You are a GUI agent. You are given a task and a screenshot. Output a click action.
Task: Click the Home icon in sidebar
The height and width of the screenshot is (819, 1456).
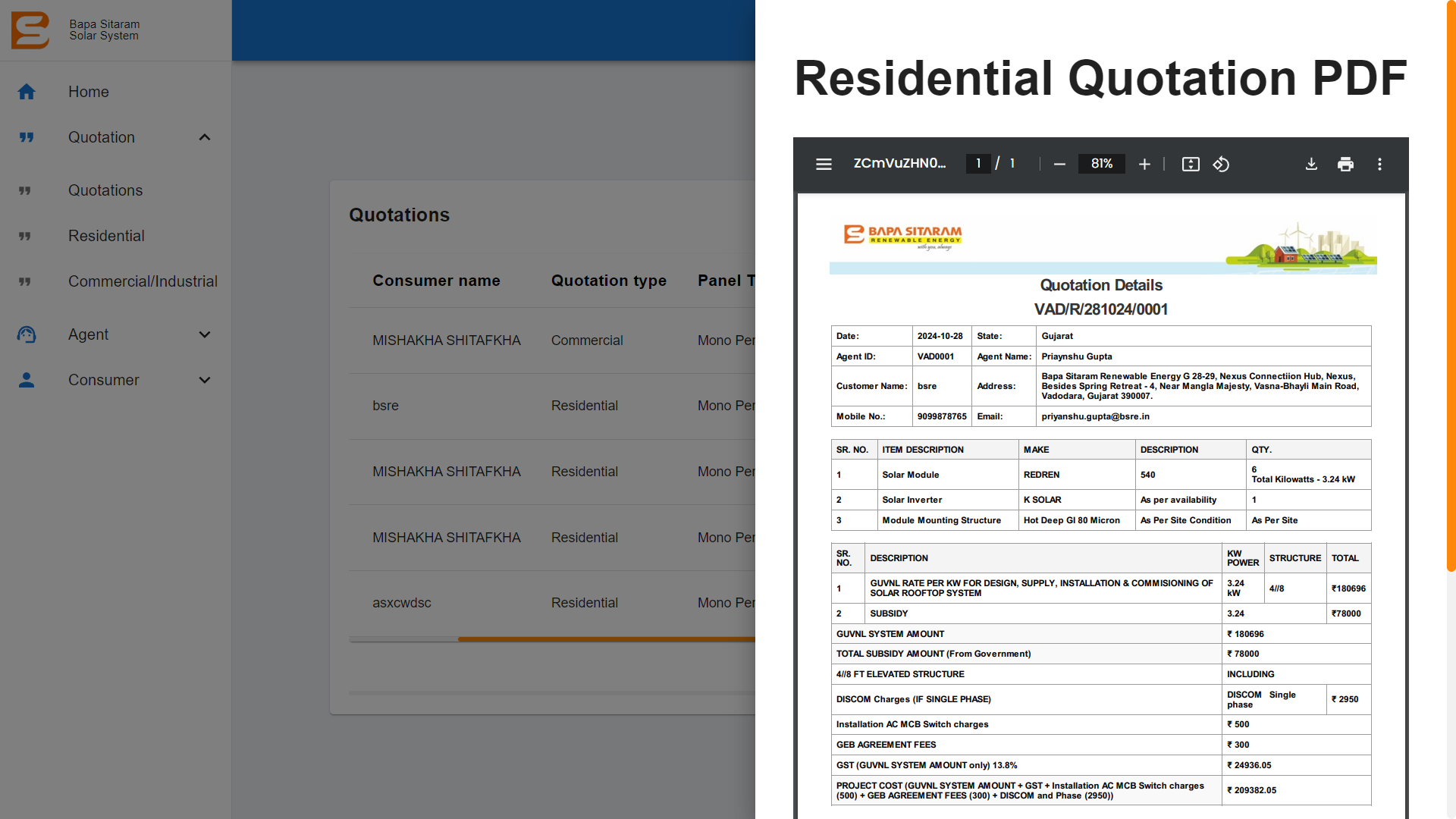(27, 92)
